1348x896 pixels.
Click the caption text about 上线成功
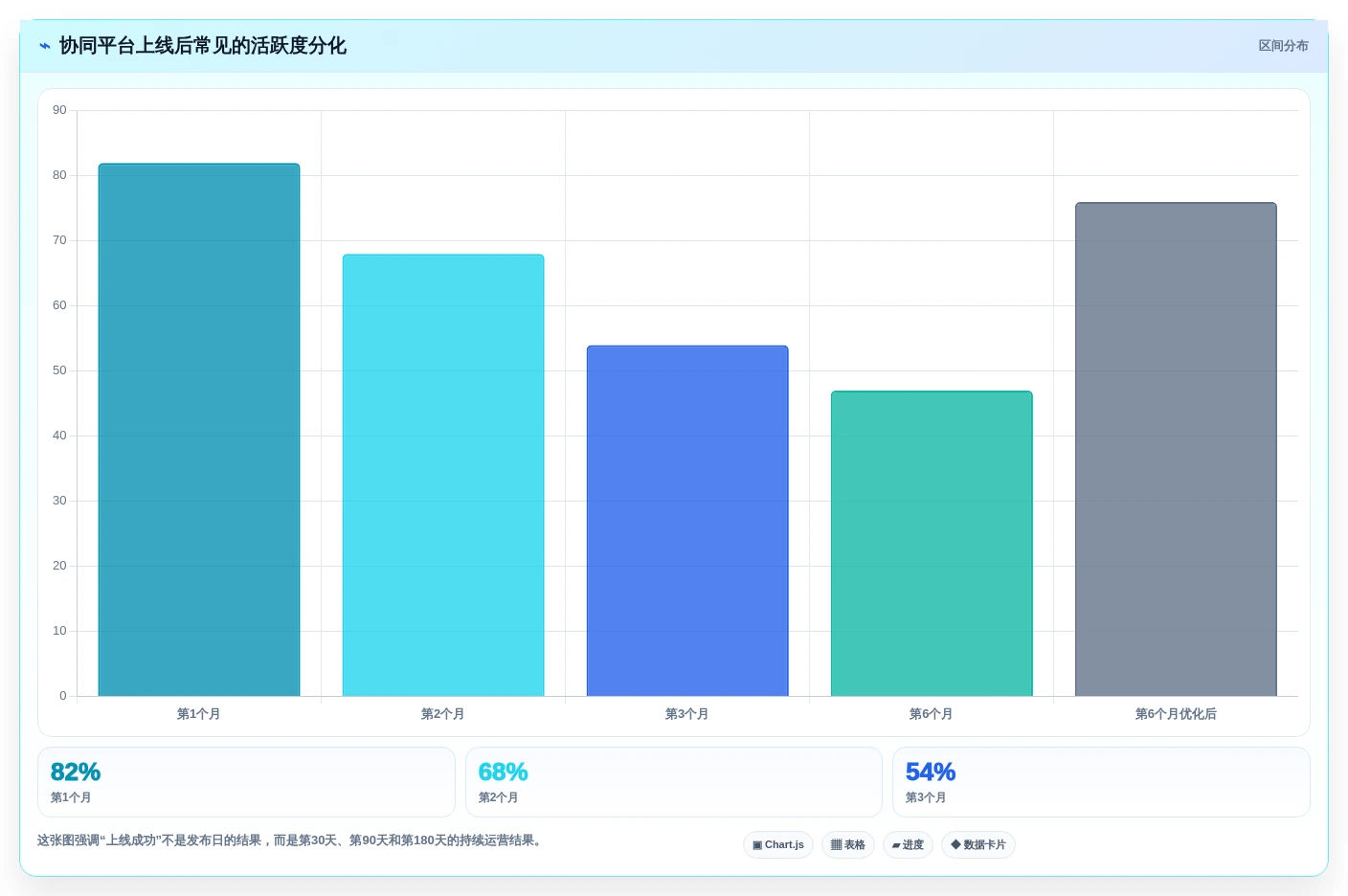291,840
